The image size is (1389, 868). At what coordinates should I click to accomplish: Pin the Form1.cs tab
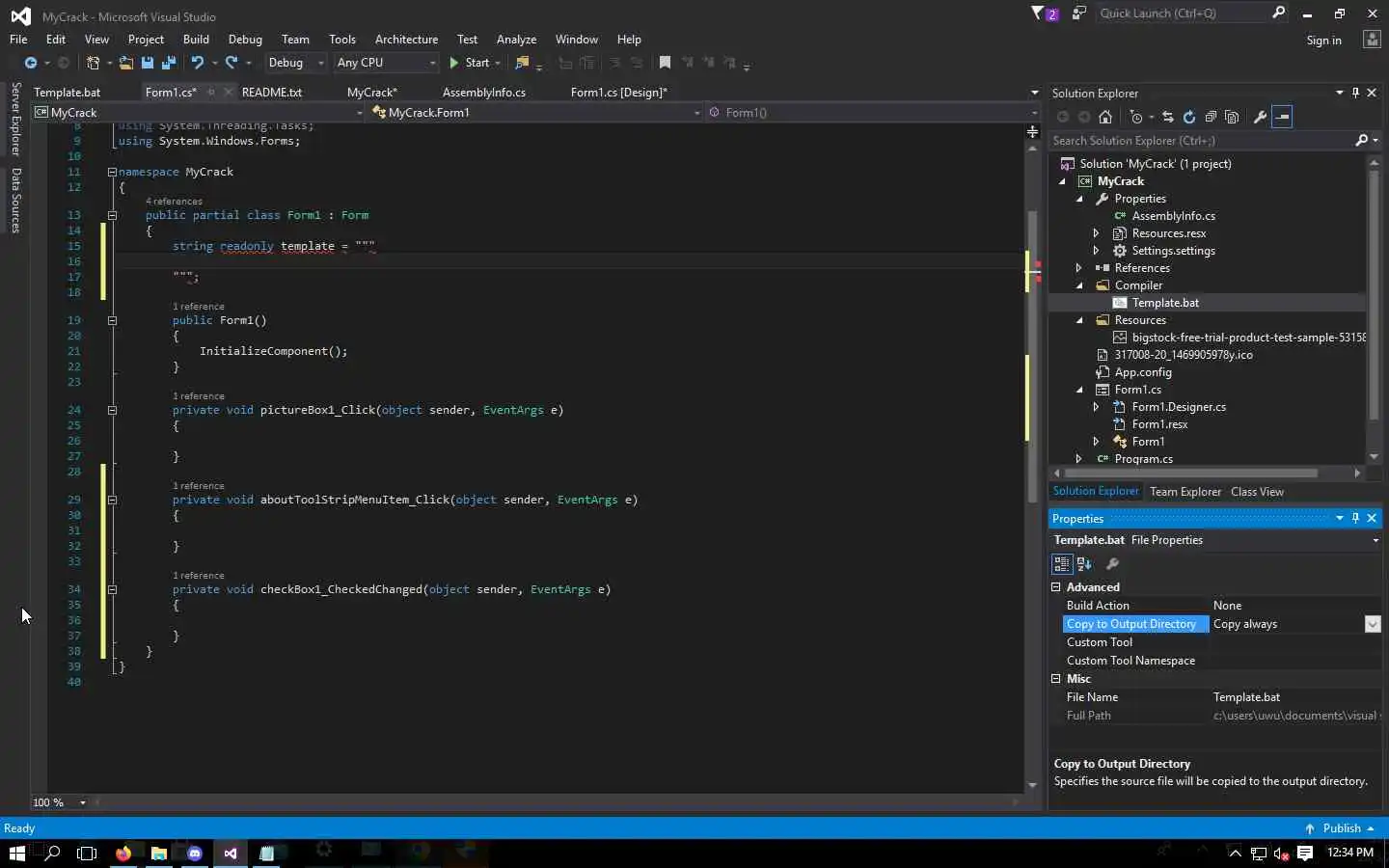coord(211,93)
